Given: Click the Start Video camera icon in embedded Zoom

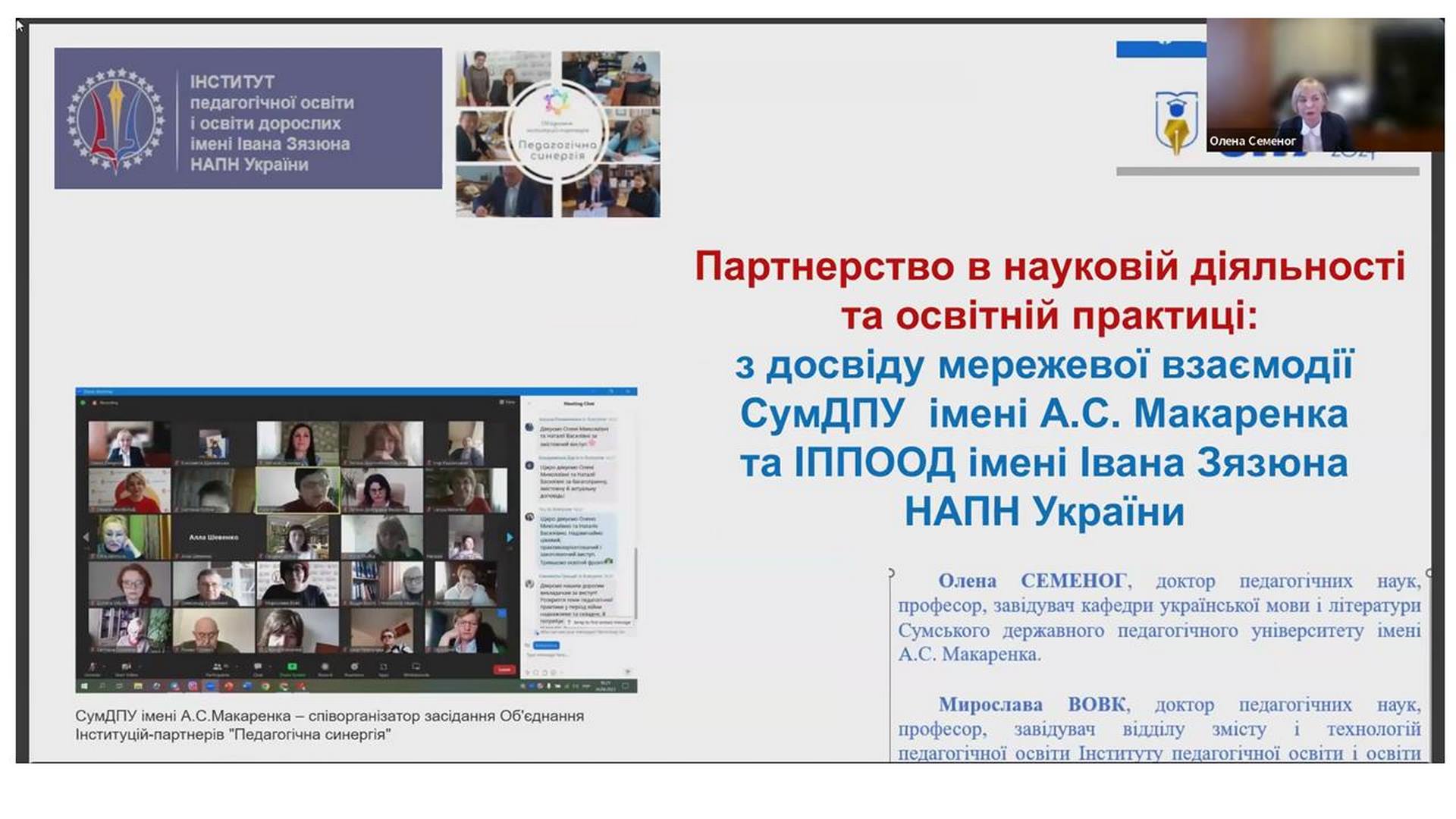Looking at the screenshot, I should click(126, 667).
